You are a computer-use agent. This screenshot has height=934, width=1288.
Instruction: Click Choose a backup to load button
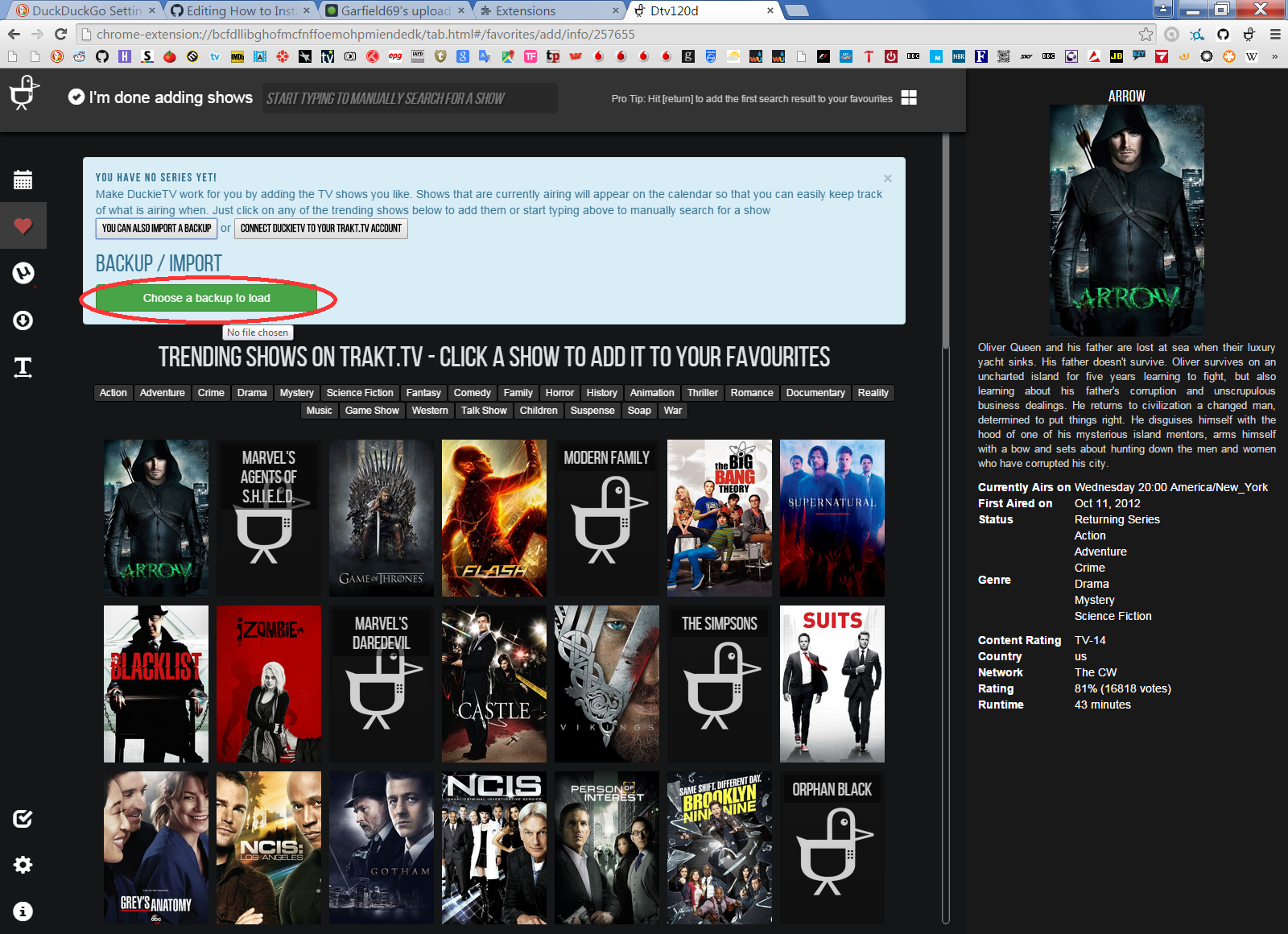[207, 298]
